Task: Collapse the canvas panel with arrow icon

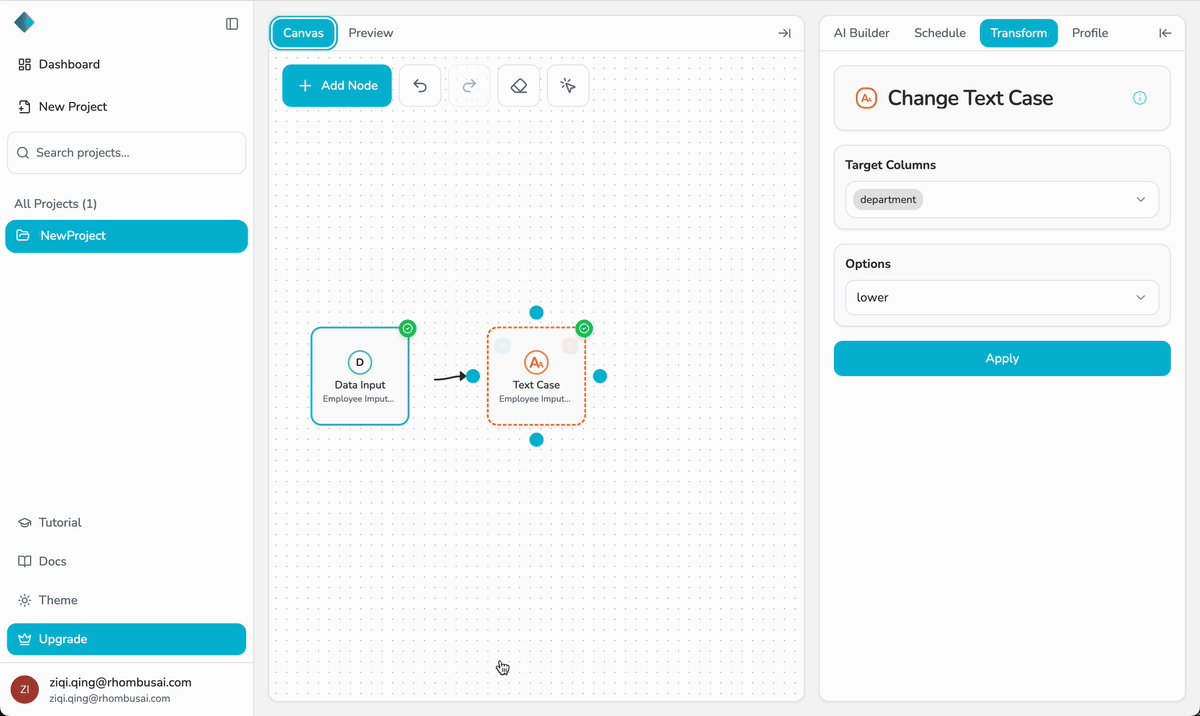Action: coord(784,33)
